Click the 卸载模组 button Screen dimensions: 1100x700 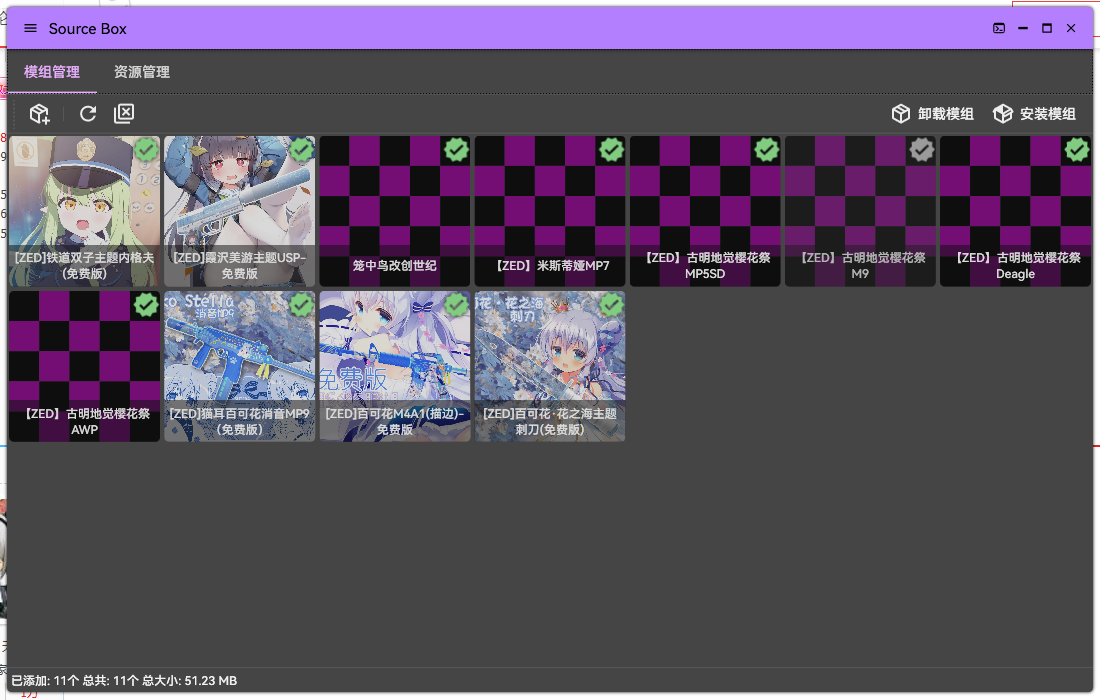tap(932, 114)
